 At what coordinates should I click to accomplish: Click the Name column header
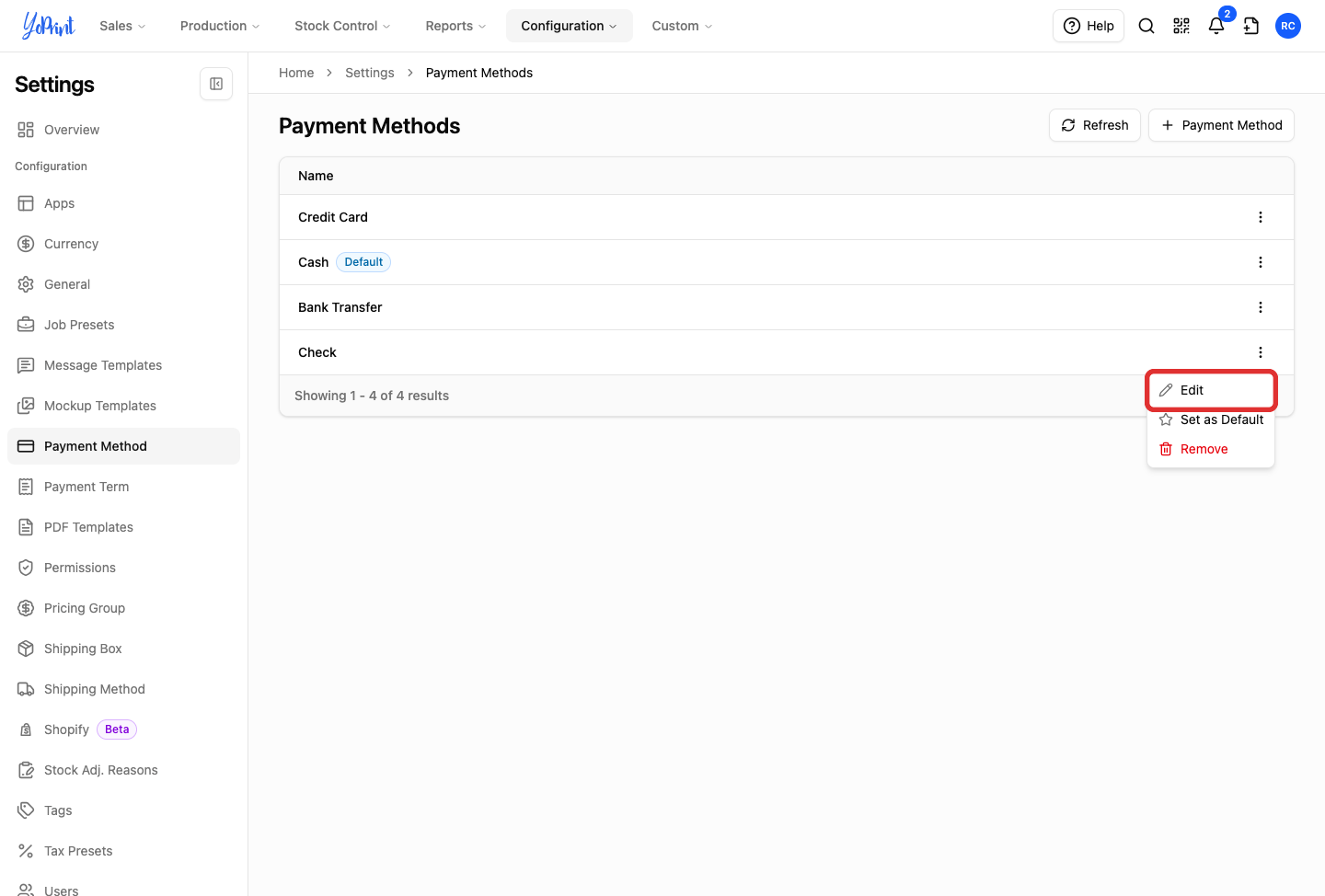pyautogui.click(x=316, y=176)
